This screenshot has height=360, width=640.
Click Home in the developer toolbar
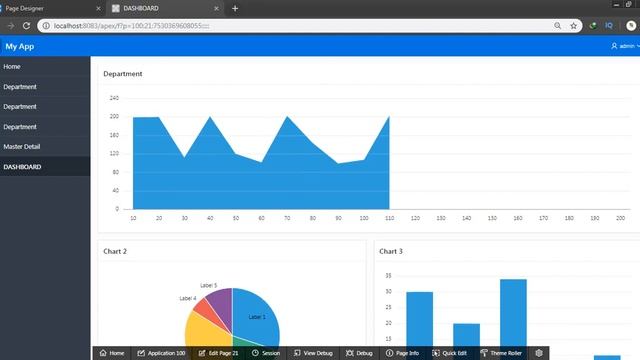click(x=112, y=353)
